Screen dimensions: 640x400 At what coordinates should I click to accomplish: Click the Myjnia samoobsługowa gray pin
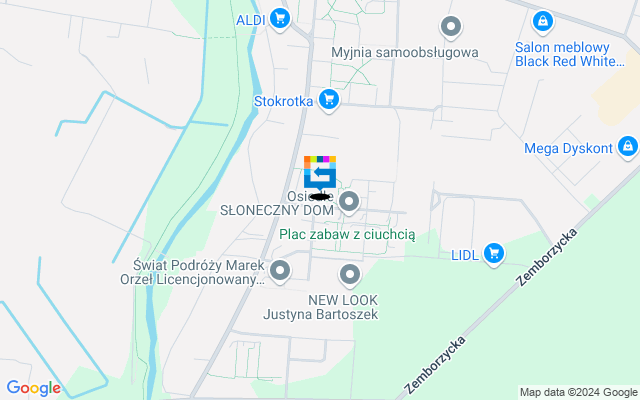(451, 27)
